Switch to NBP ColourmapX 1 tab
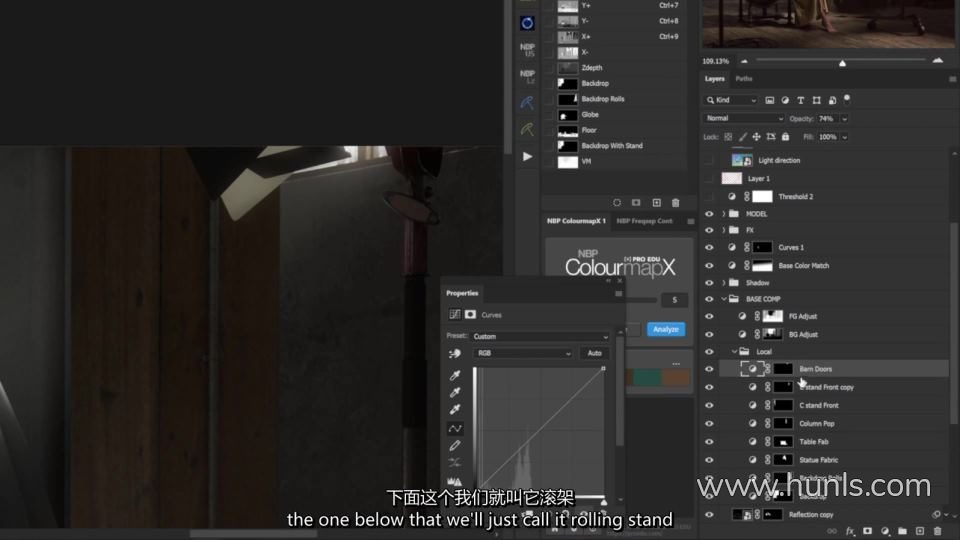The image size is (960, 540). [x=576, y=221]
